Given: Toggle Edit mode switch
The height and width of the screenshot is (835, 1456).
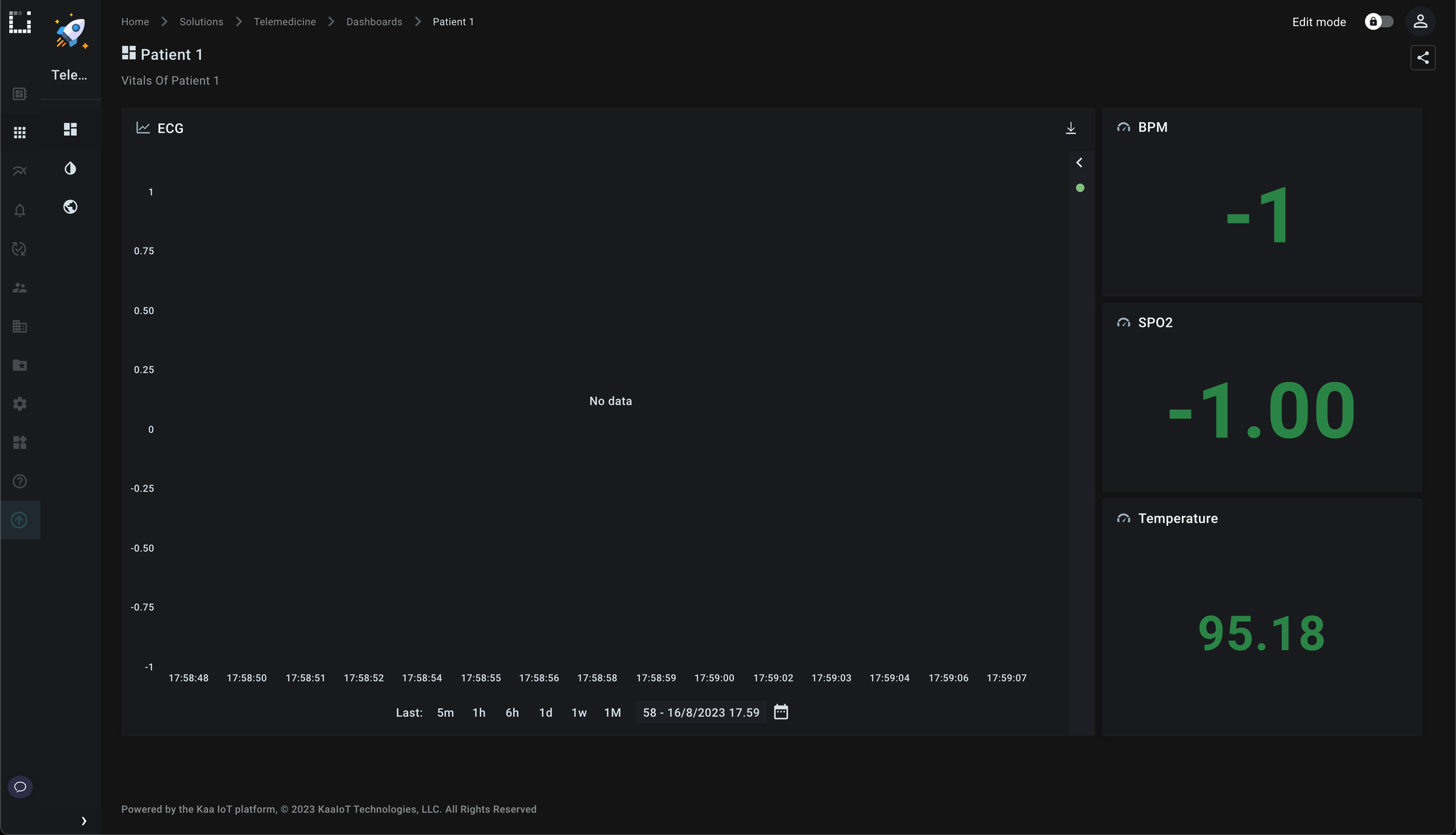Looking at the screenshot, I should [1380, 22].
